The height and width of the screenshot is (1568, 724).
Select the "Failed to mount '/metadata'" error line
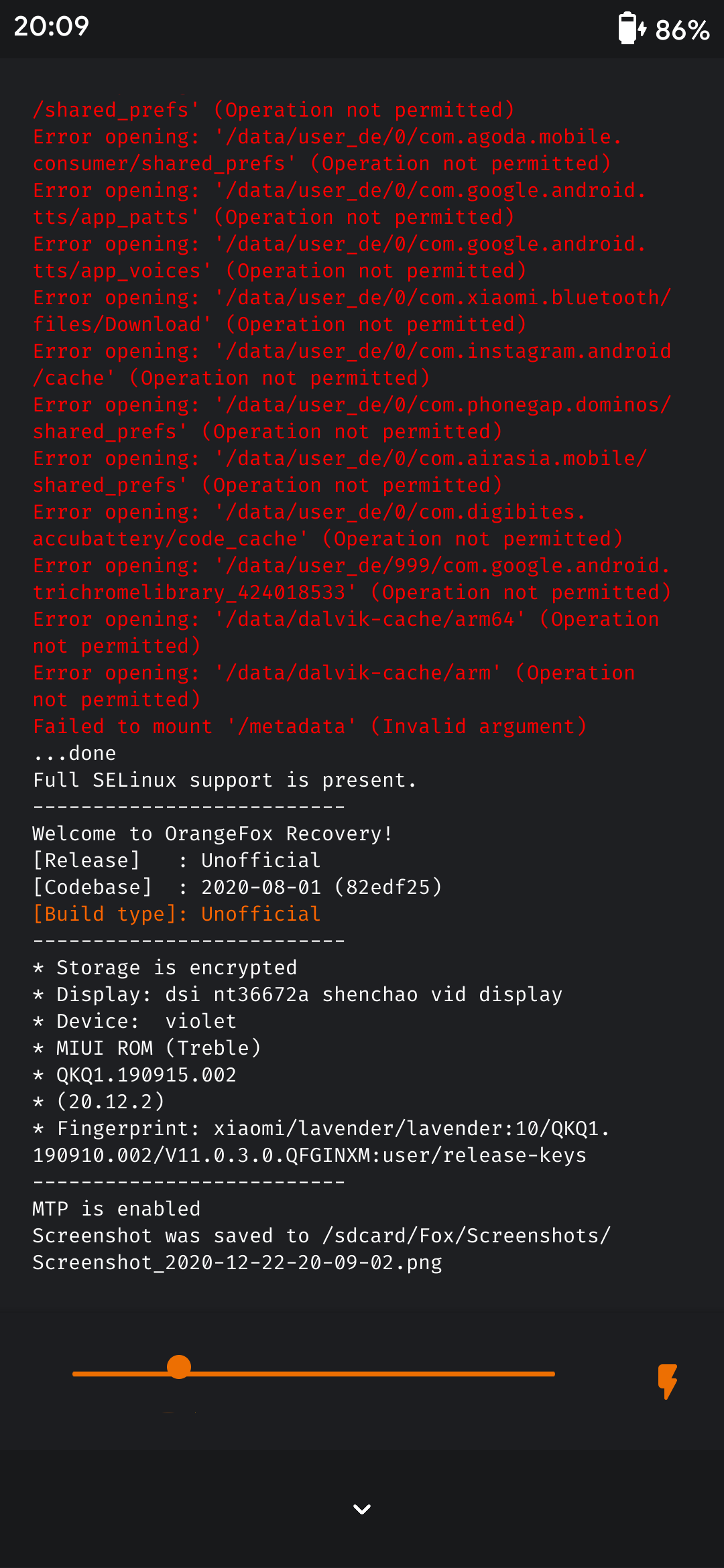coord(310,726)
